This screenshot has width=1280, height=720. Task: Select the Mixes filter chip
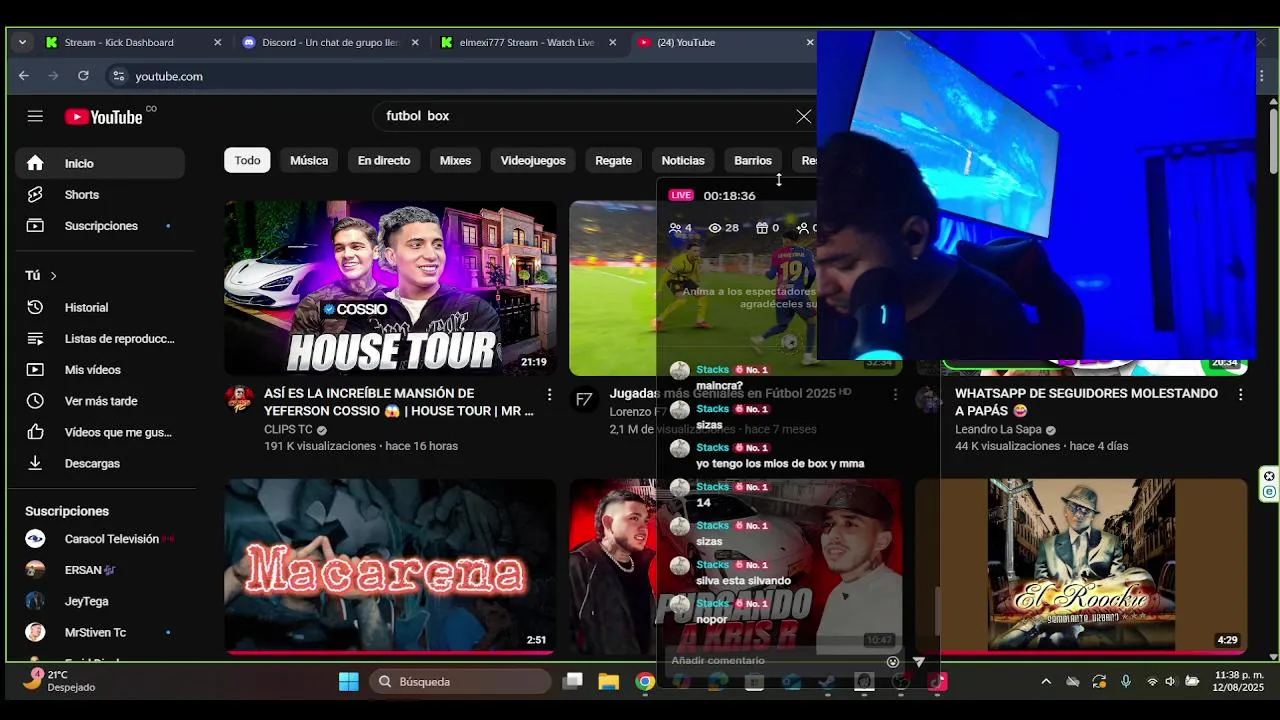(x=455, y=160)
